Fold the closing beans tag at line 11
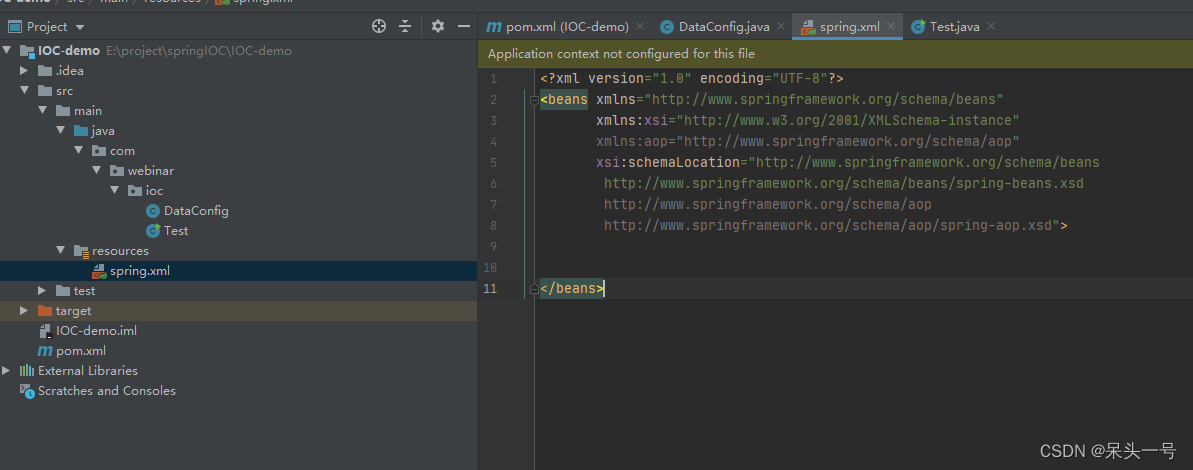This screenshot has height=470, width=1193. coord(533,289)
